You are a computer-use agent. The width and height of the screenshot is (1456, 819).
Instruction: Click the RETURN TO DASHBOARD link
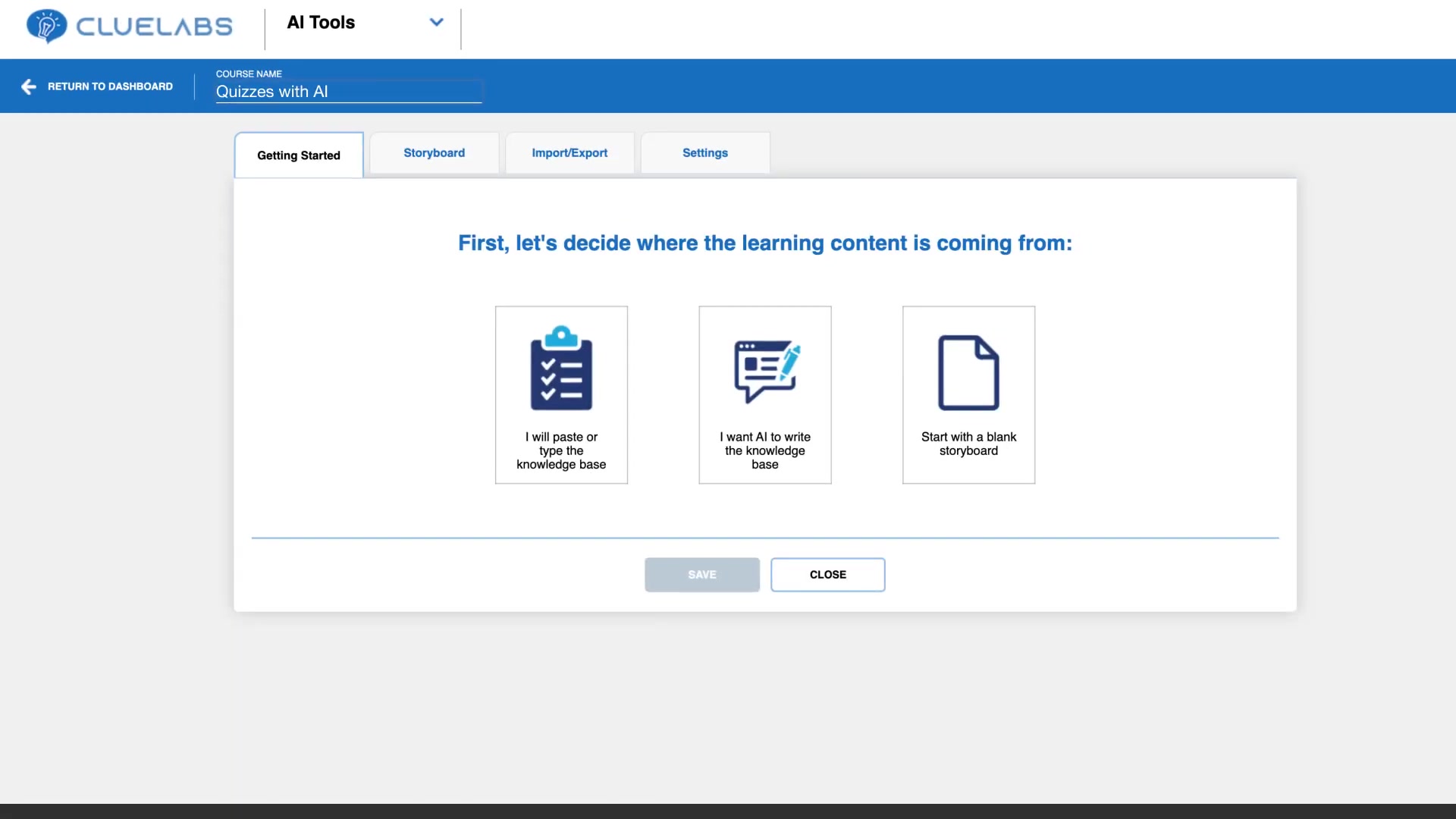(110, 86)
